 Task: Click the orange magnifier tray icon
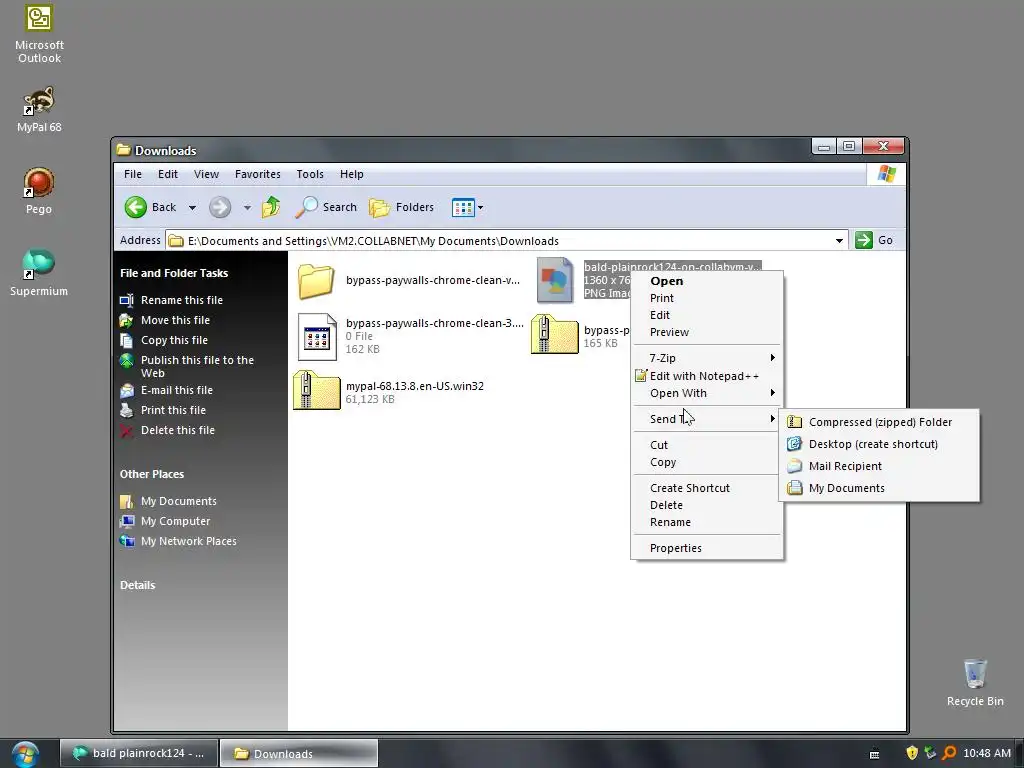tap(949, 753)
